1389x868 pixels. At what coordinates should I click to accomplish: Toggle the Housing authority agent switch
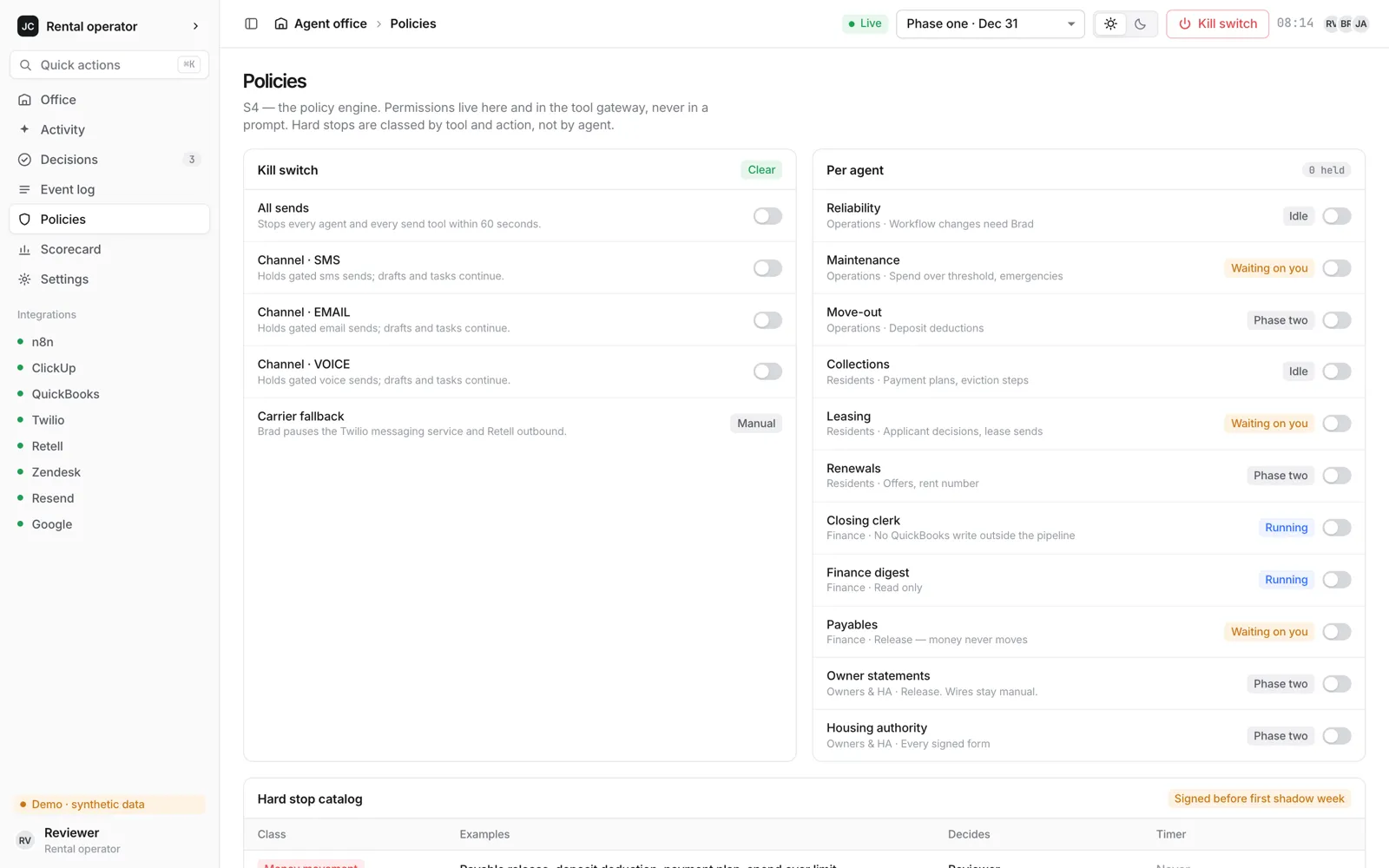pos(1337,736)
